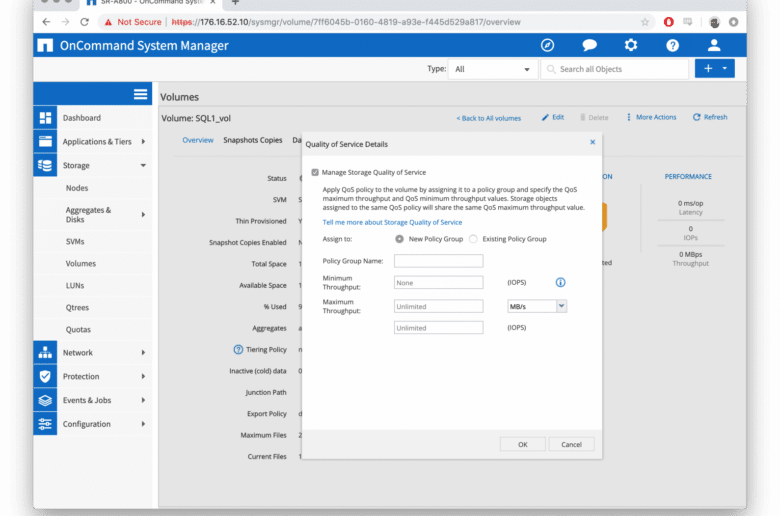The height and width of the screenshot is (516, 780).
Task: Open the chat feedback bubble icon
Action: coord(589,45)
